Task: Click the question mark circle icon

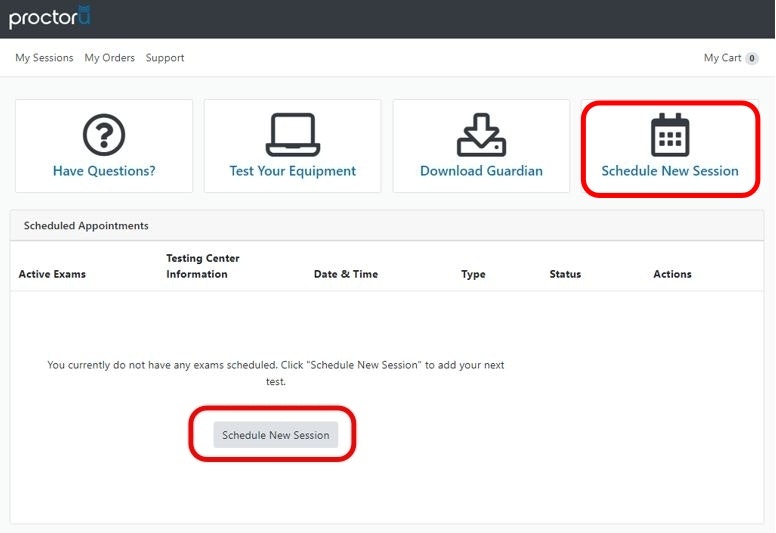Action: click(x=104, y=135)
